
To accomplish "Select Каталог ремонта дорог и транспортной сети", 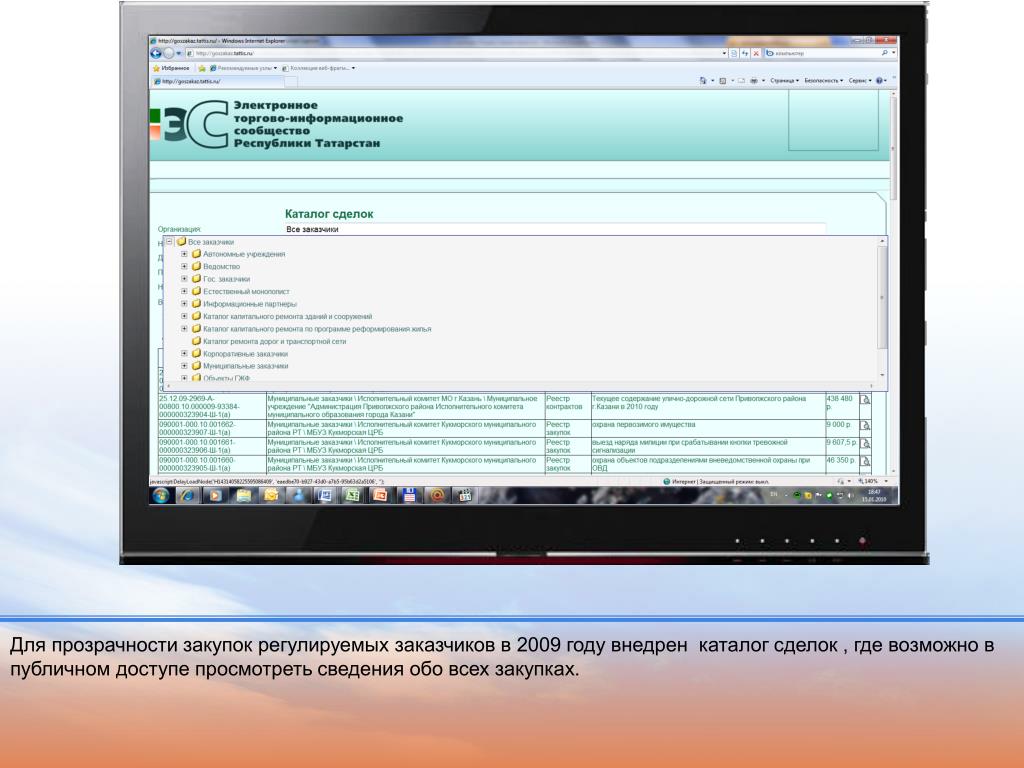I will 274,342.
